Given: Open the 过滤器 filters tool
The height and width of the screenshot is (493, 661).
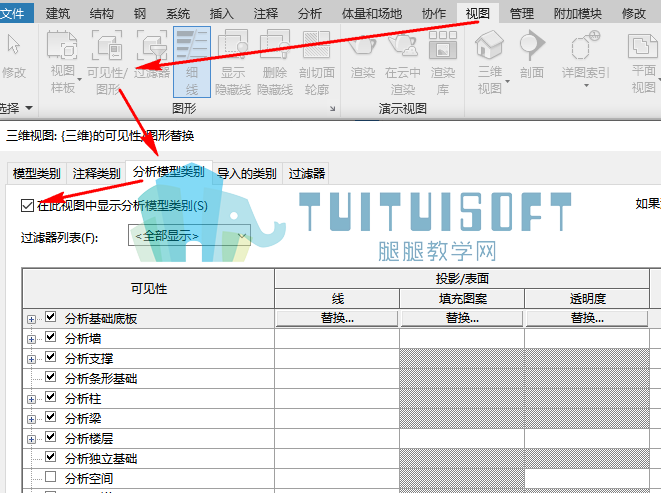Looking at the screenshot, I should point(152,54).
